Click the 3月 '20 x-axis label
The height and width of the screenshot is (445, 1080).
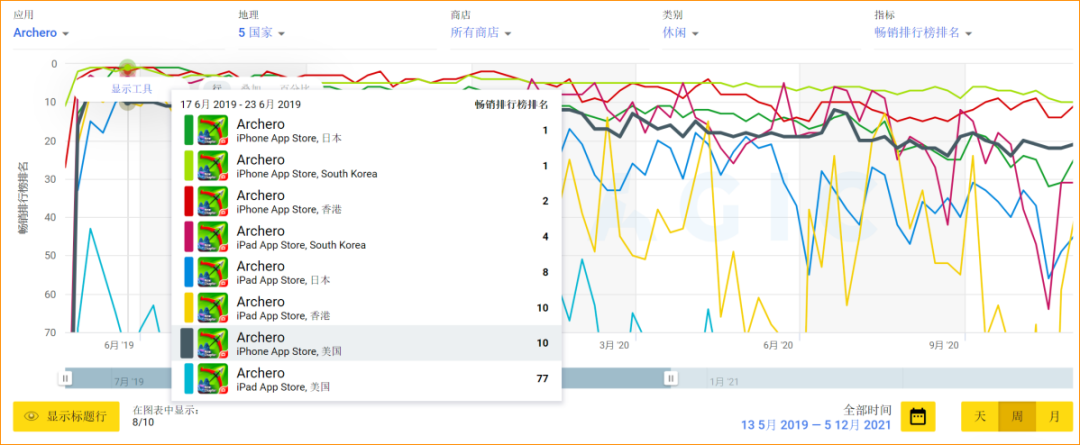pyautogui.click(x=614, y=344)
